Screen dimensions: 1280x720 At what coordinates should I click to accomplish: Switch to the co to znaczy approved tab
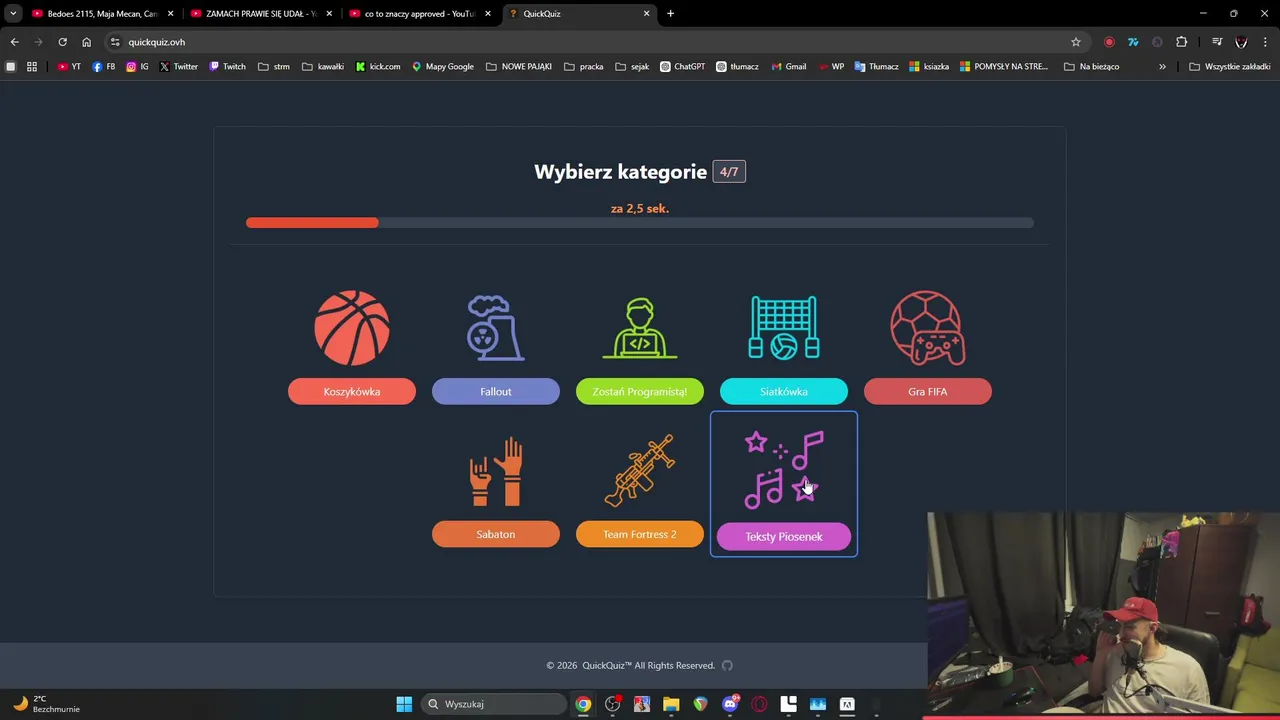[x=420, y=14]
